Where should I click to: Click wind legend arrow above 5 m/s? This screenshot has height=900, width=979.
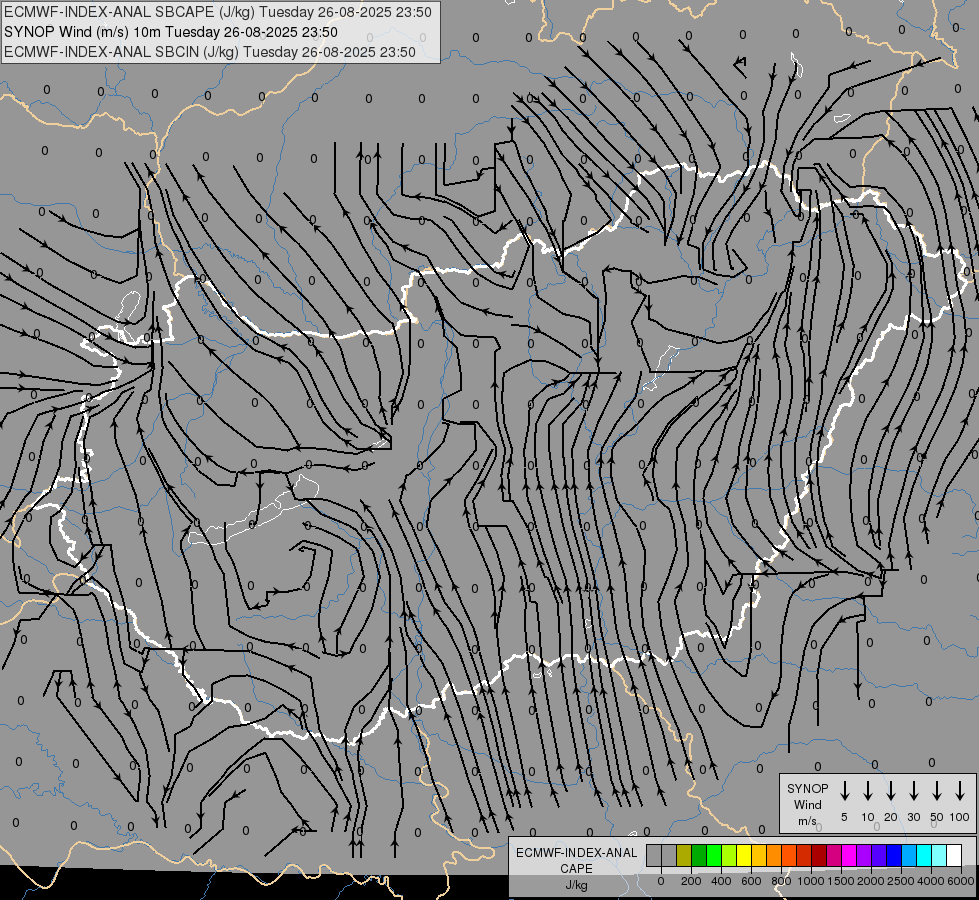[844, 791]
